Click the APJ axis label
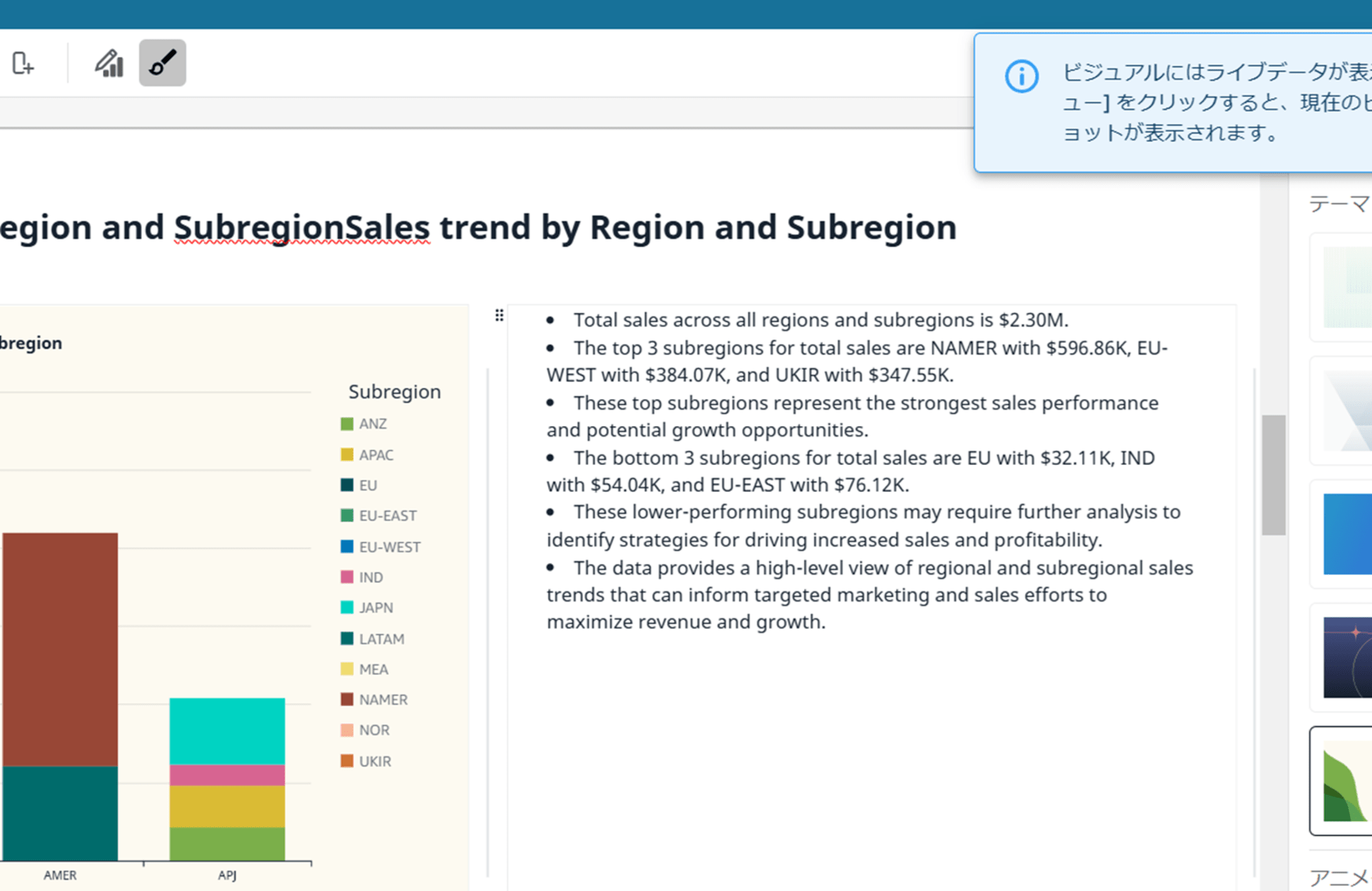This screenshot has height=891, width=1372. pos(227,875)
